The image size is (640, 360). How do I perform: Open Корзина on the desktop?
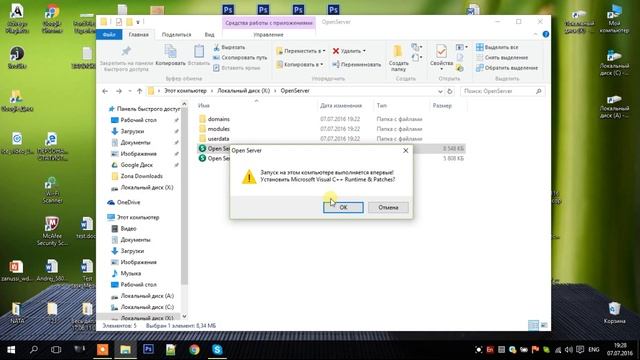[614, 313]
